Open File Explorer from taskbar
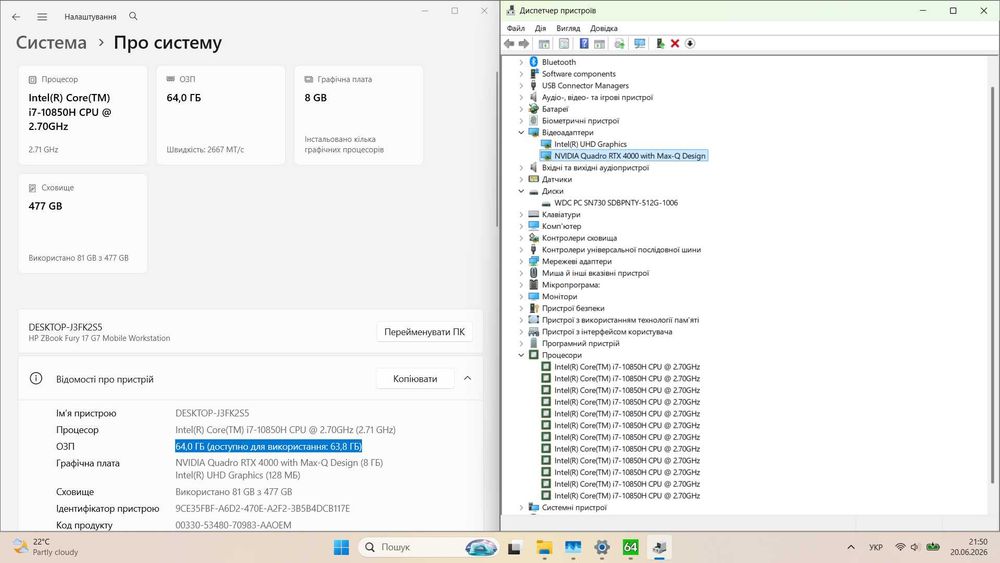Image resolution: width=1000 pixels, height=563 pixels. pos(544,547)
